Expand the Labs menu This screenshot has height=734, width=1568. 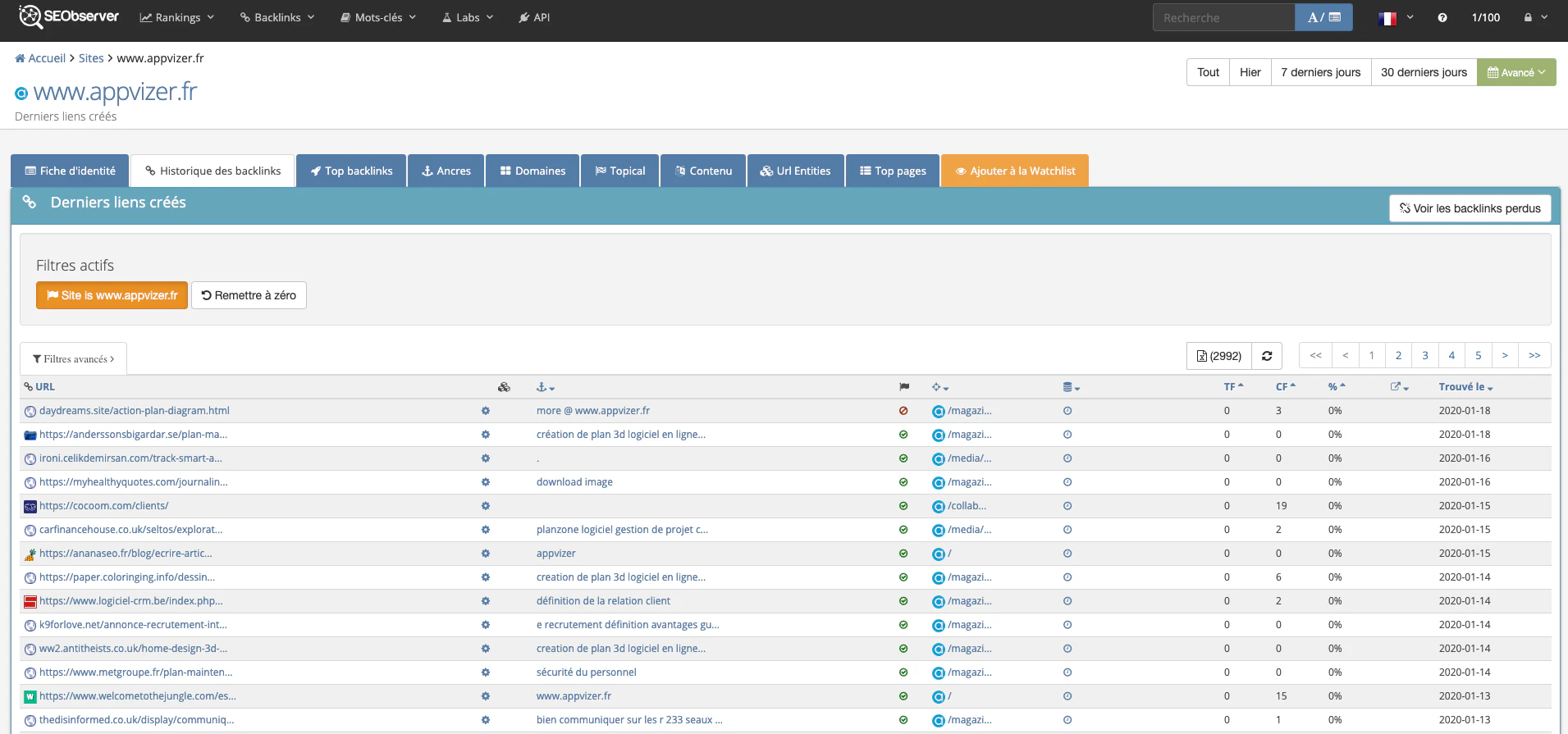pyautogui.click(x=468, y=17)
